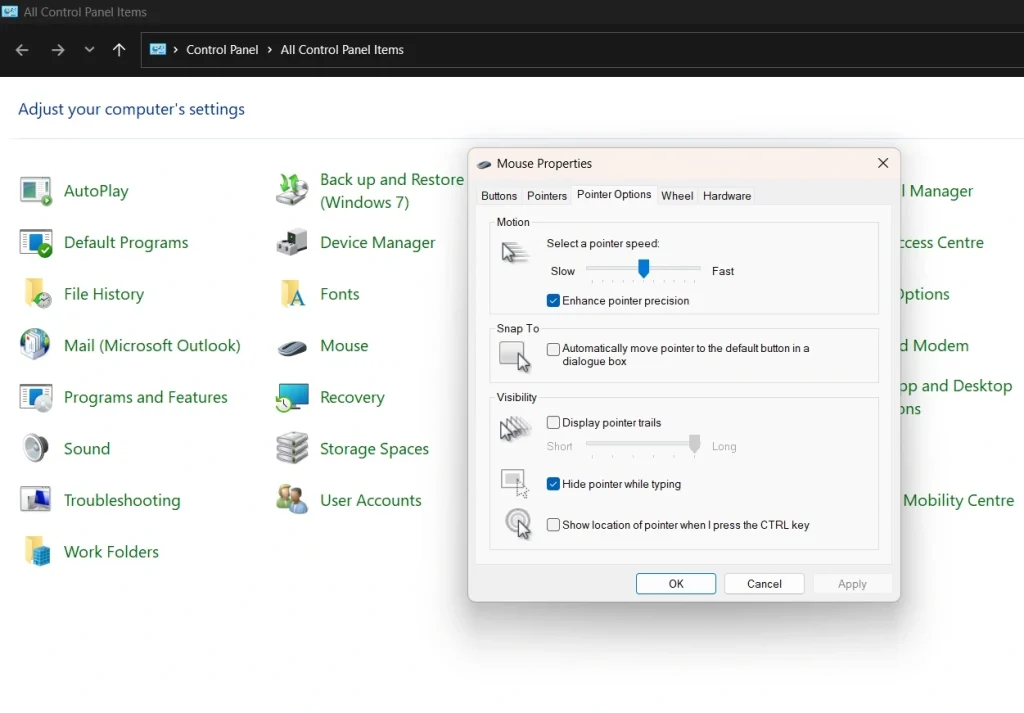Image resolution: width=1024 pixels, height=713 pixels.
Task: Adjust the pointer speed slider
Action: point(643,268)
